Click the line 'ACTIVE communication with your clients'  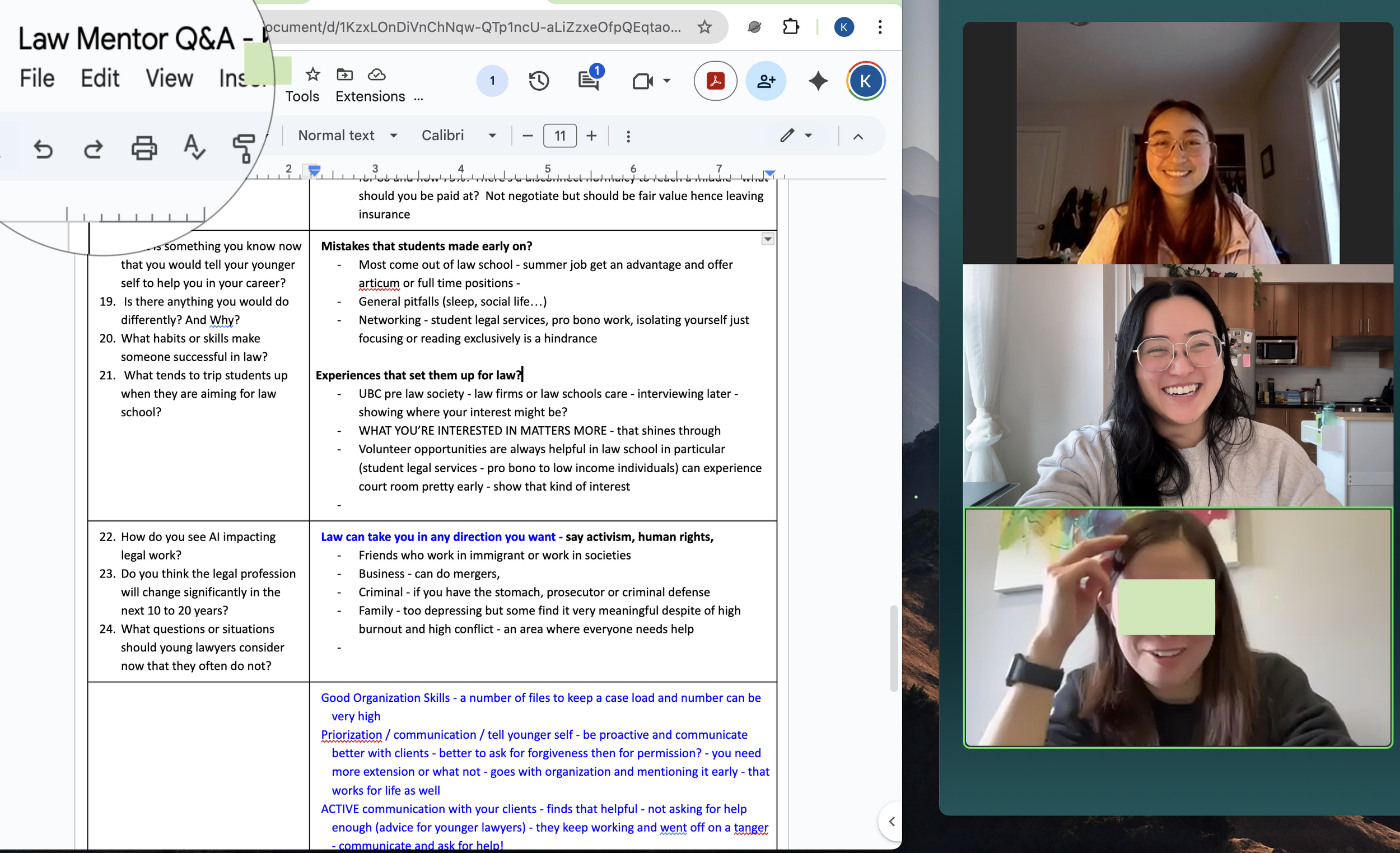click(428, 809)
